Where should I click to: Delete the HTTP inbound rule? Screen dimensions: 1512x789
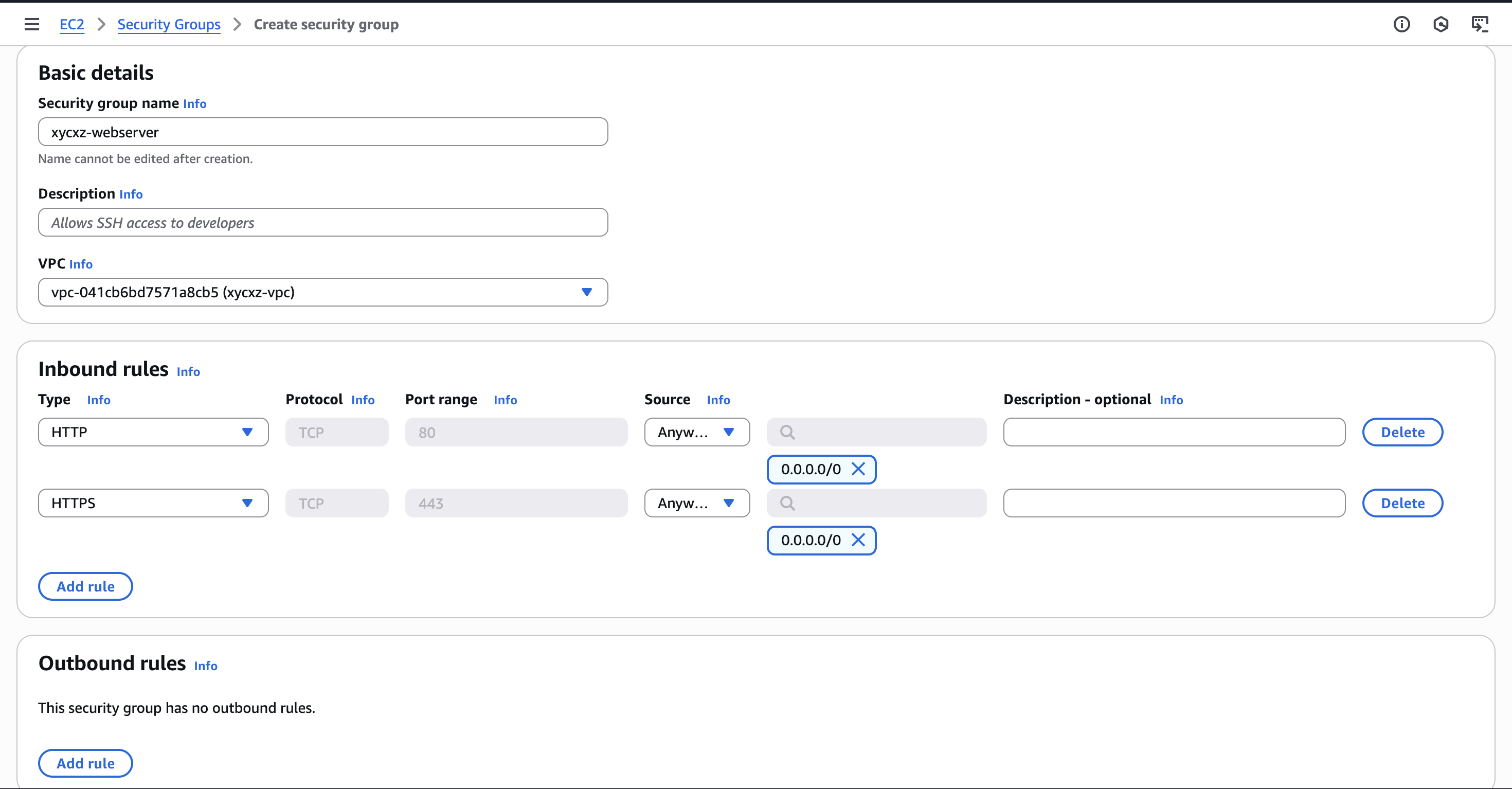pyautogui.click(x=1402, y=432)
